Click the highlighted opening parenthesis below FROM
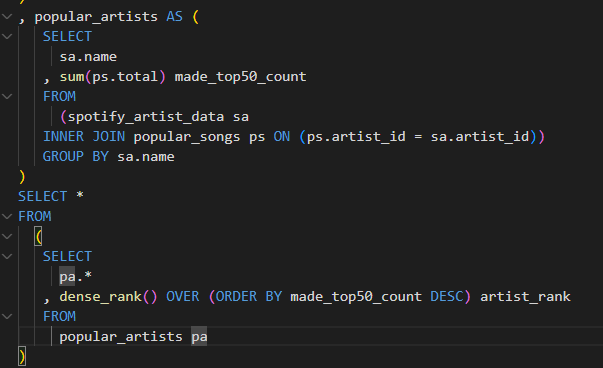Viewport: 603px width, 368px height. [x=38, y=236]
